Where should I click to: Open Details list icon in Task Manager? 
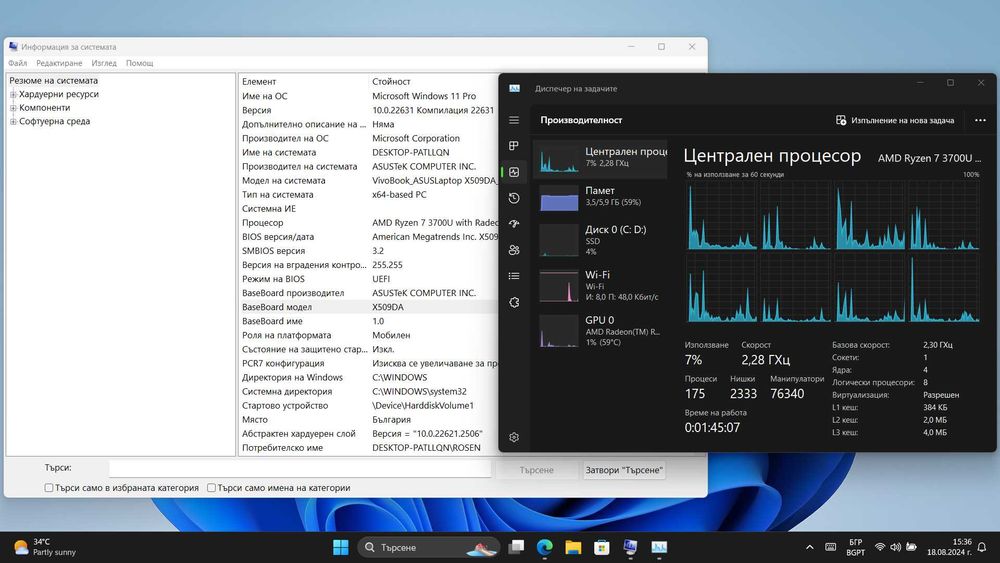coord(514,276)
